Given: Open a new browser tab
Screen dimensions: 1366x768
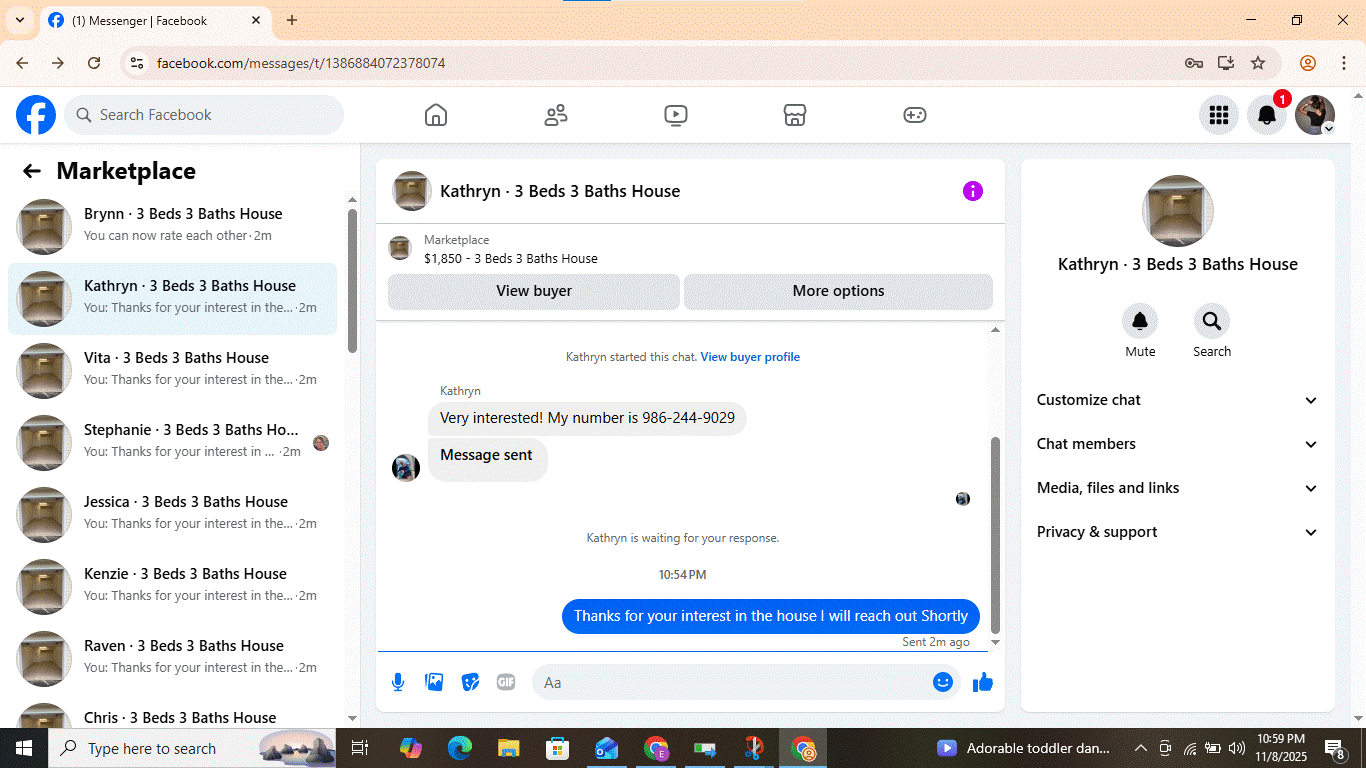Looking at the screenshot, I should tap(292, 20).
